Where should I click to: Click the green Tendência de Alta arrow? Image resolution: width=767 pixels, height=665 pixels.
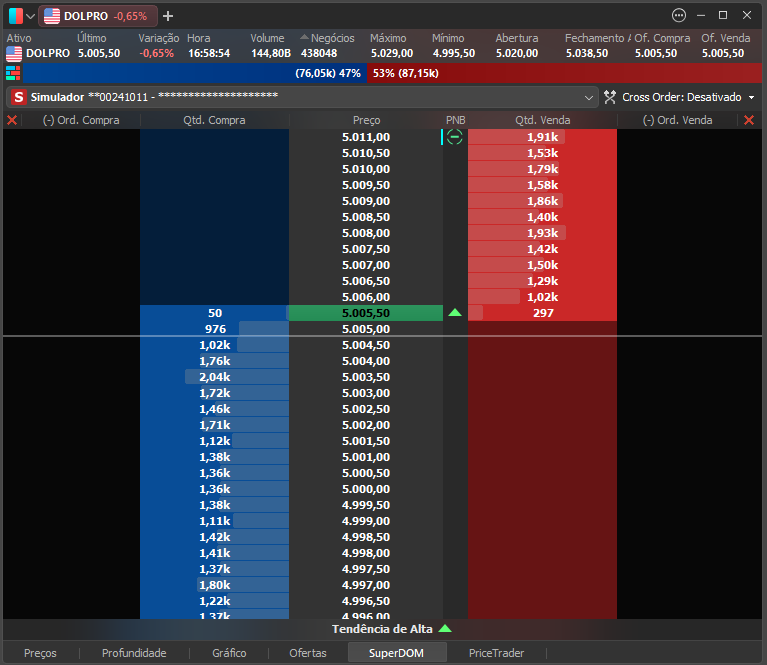click(x=445, y=628)
